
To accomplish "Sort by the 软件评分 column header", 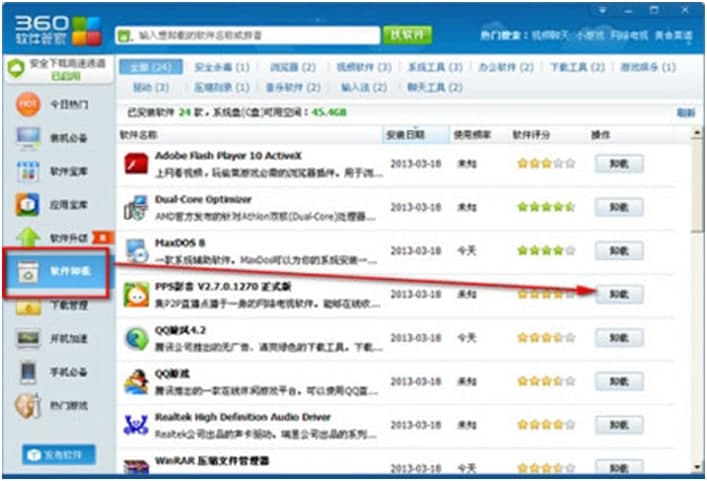I will click(531, 135).
